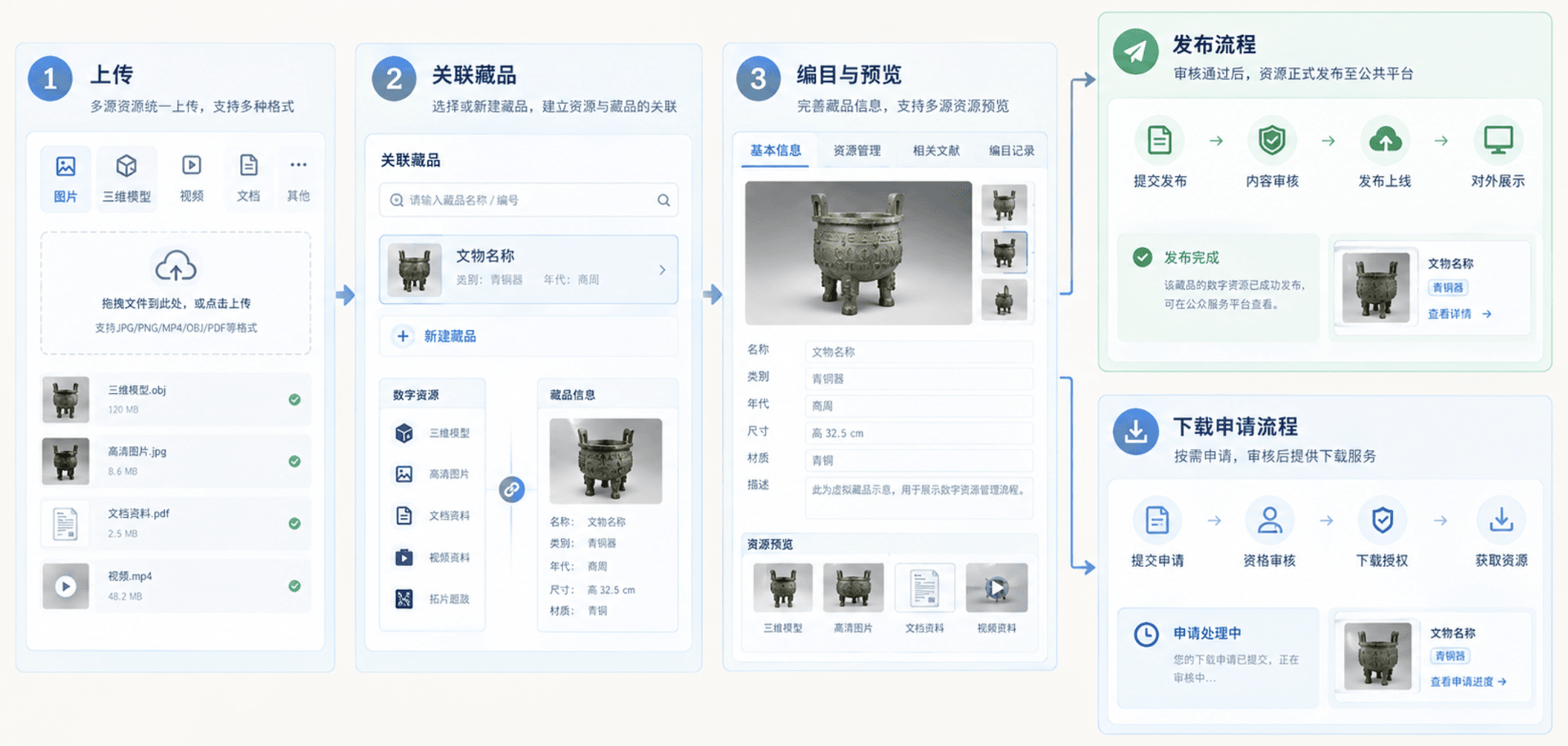Image resolution: width=1568 pixels, height=746 pixels.
Task: Switch to the 资源管理 tab
Action: point(857,150)
